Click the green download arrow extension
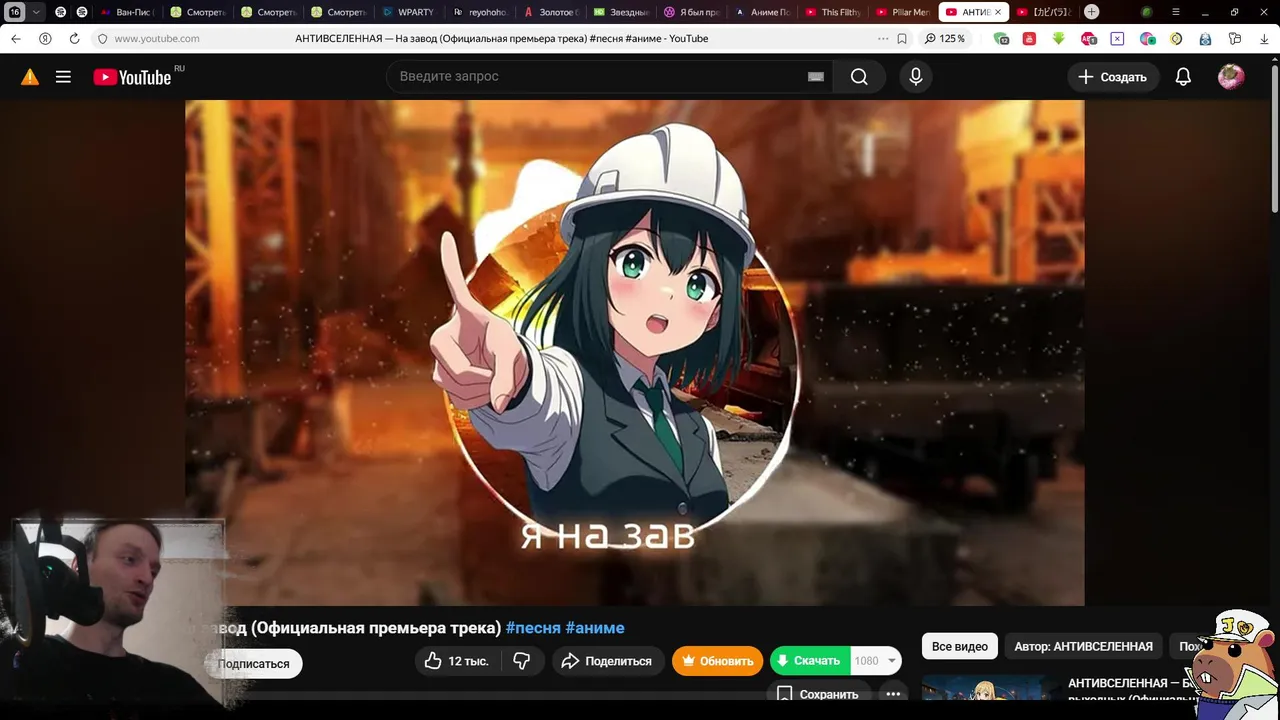1280x720 pixels. click(1058, 39)
